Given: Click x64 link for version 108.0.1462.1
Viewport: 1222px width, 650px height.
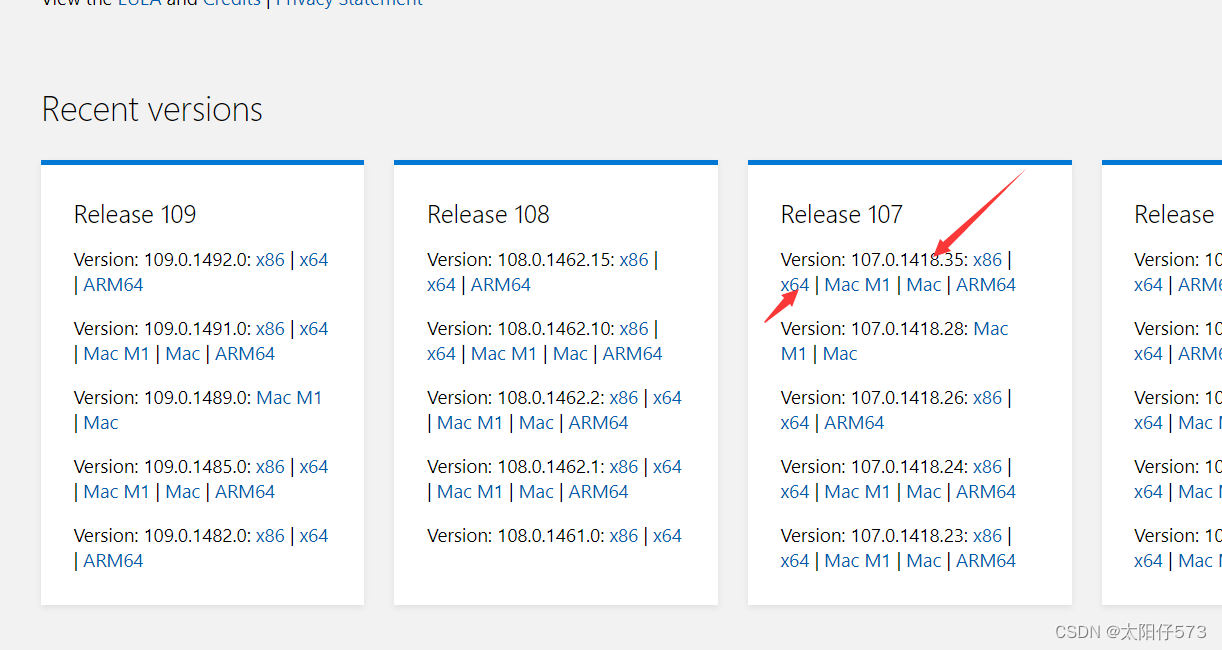Looking at the screenshot, I should click(x=667, y=467).
